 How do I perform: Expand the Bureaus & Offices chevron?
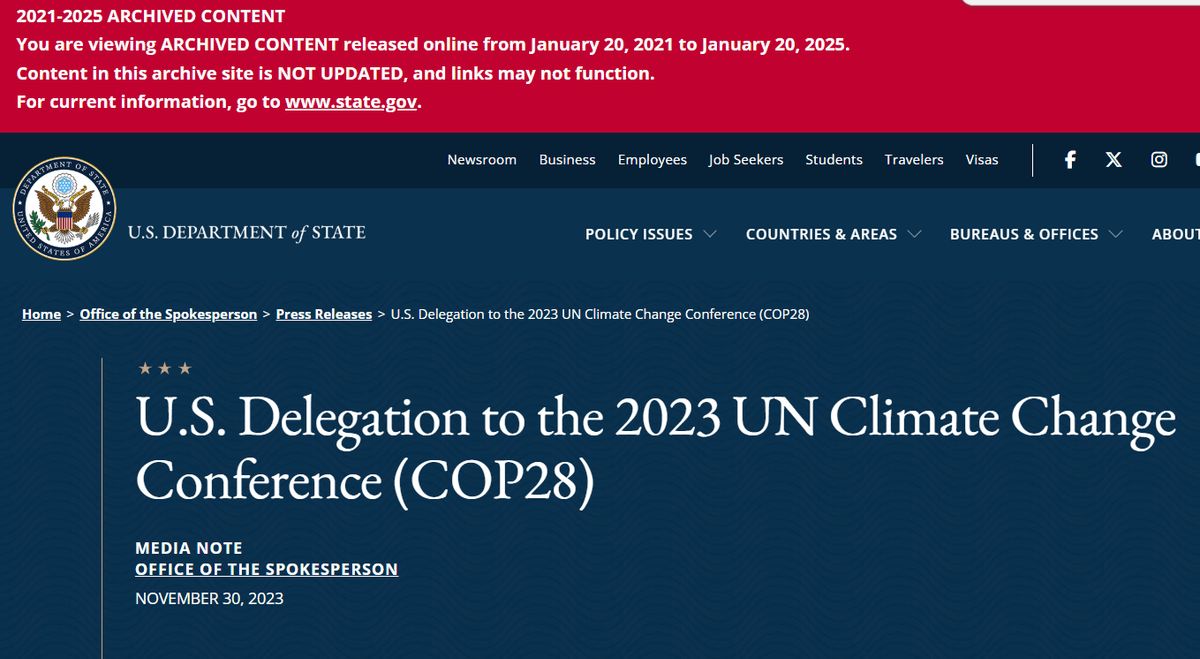point(1115,234)
